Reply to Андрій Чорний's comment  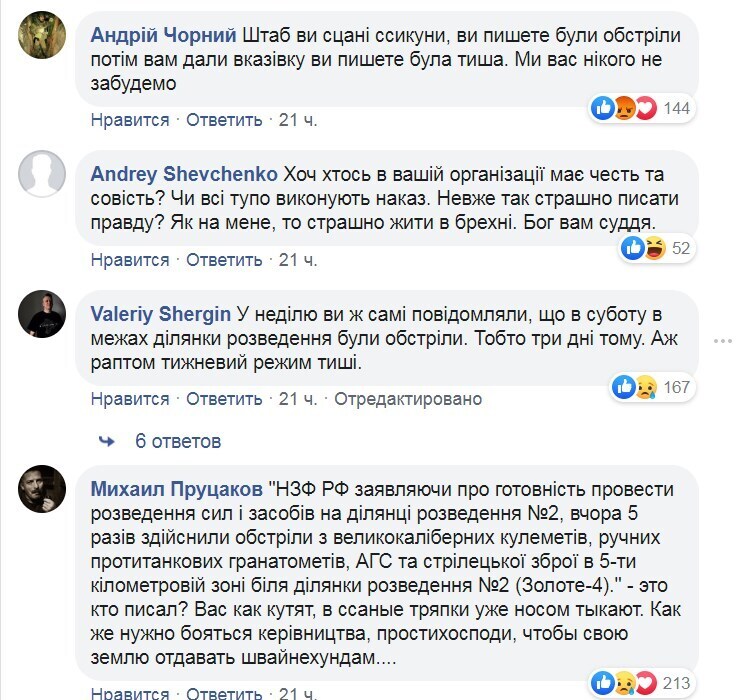[x=224, y=120]
